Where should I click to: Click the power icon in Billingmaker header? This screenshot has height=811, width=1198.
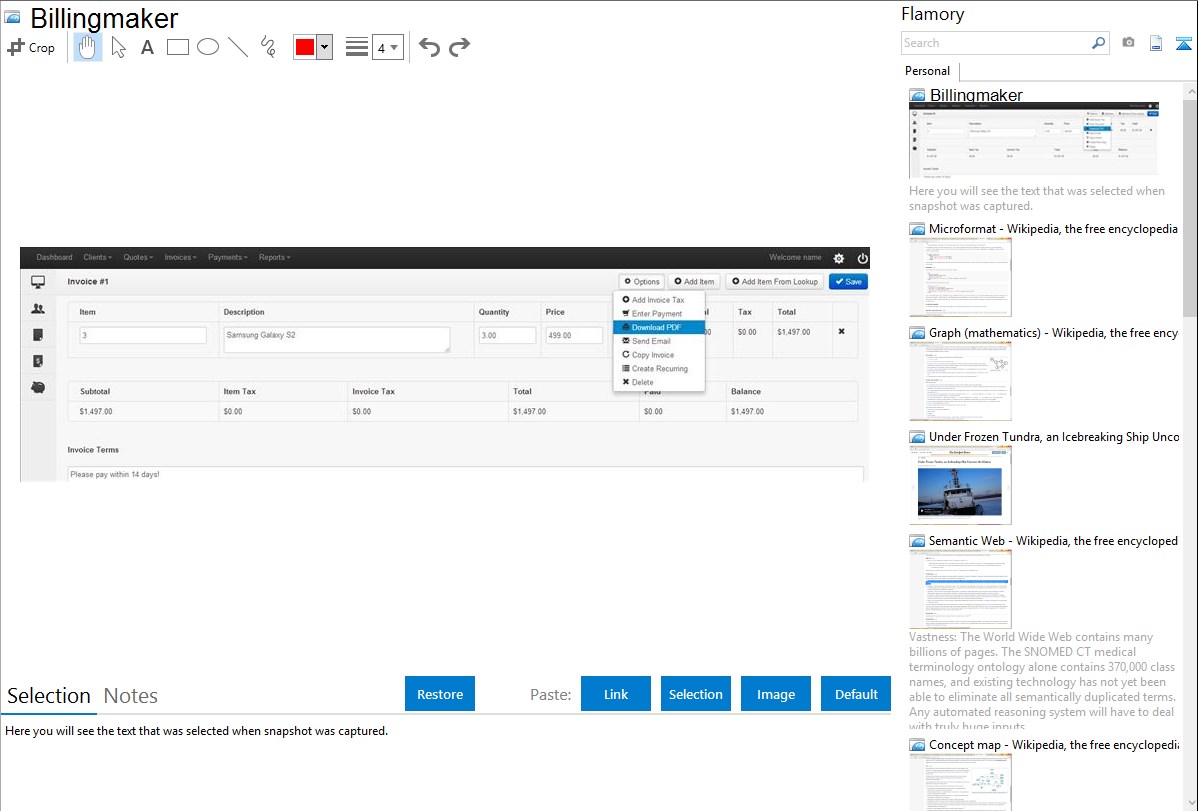tap(863, 258)
